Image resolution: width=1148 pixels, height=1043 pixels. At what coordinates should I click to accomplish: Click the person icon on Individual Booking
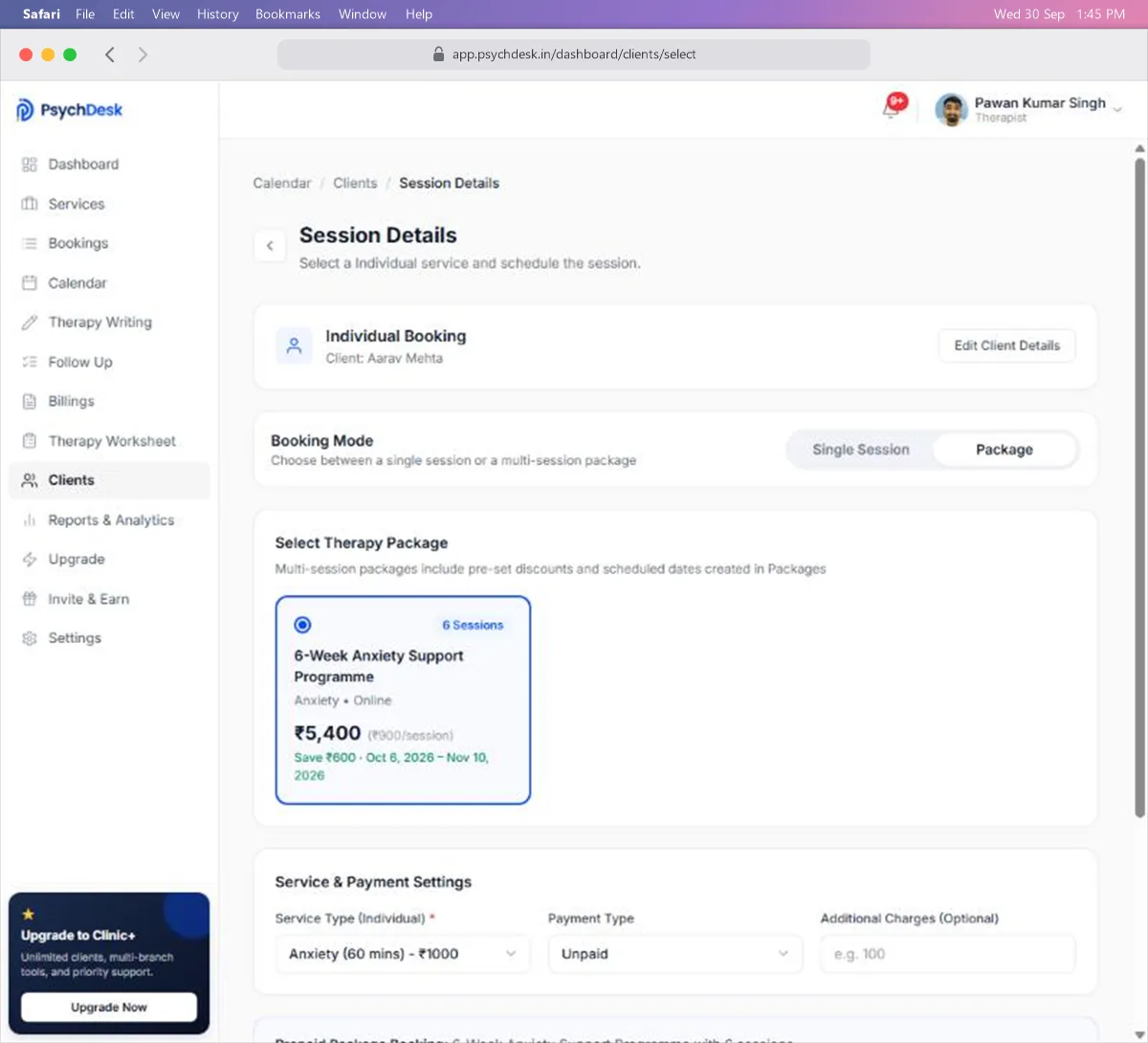coord(294,345)
